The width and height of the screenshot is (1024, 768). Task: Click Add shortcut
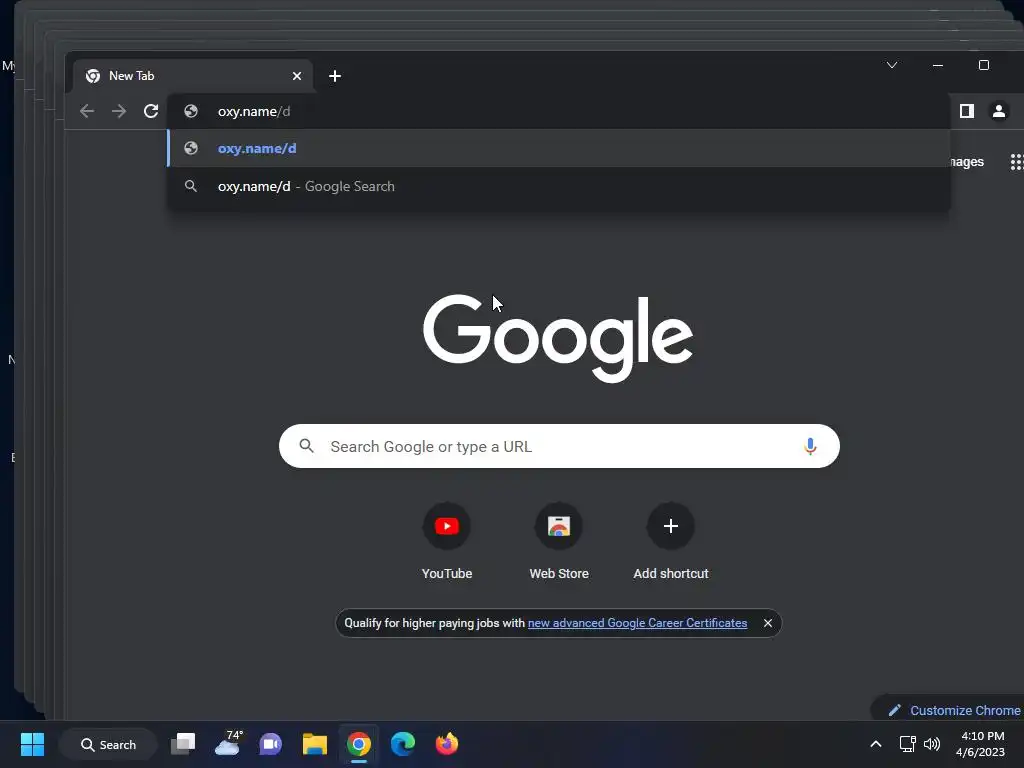(x=671, y=541)
